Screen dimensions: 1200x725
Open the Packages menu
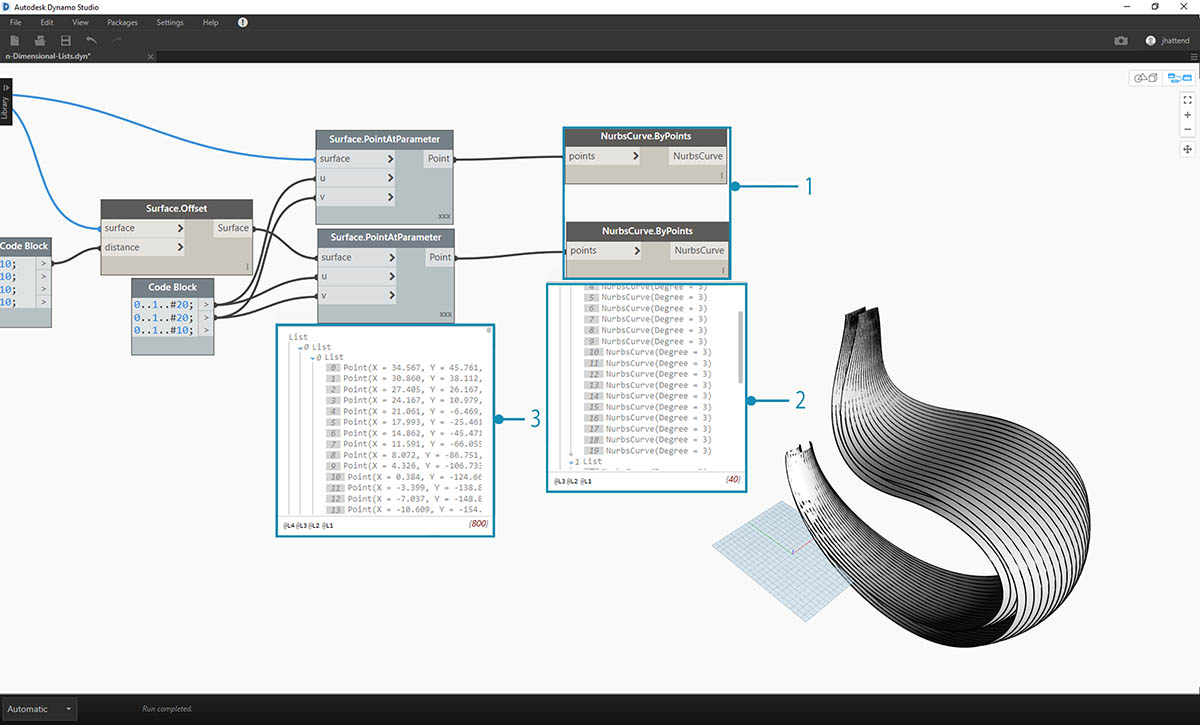[x=122, y=22]
